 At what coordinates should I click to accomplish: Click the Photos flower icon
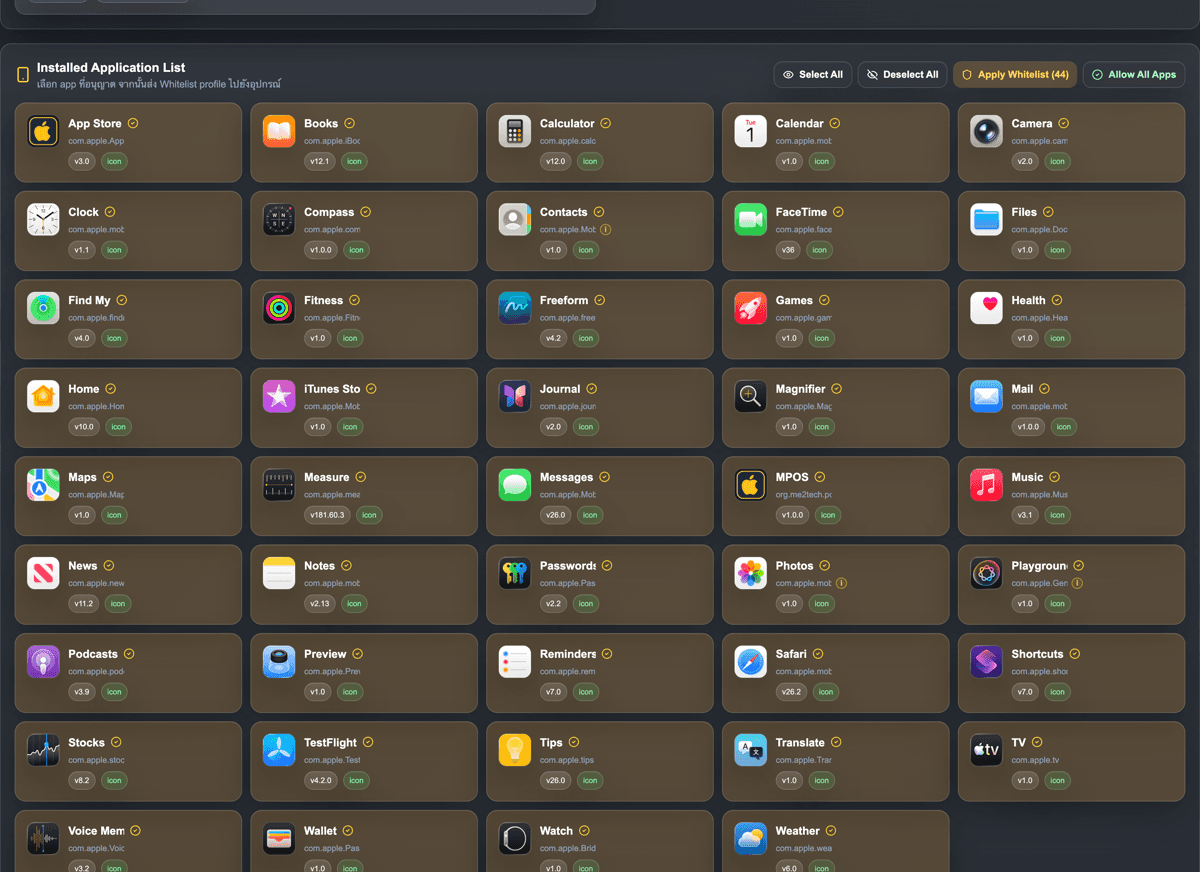pos(751,573)
